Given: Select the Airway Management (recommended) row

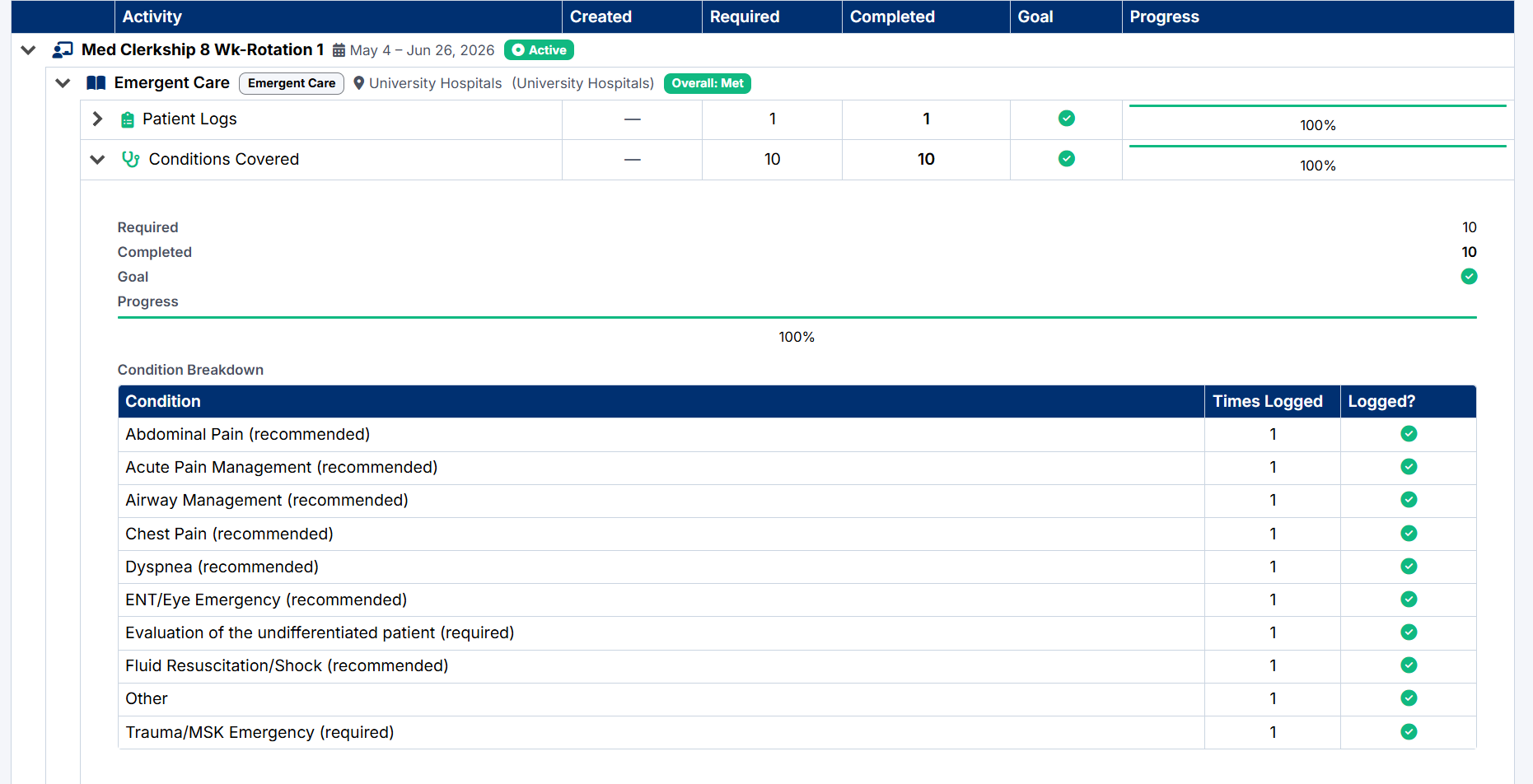Looking at the screenshot, I should [797, 501].
